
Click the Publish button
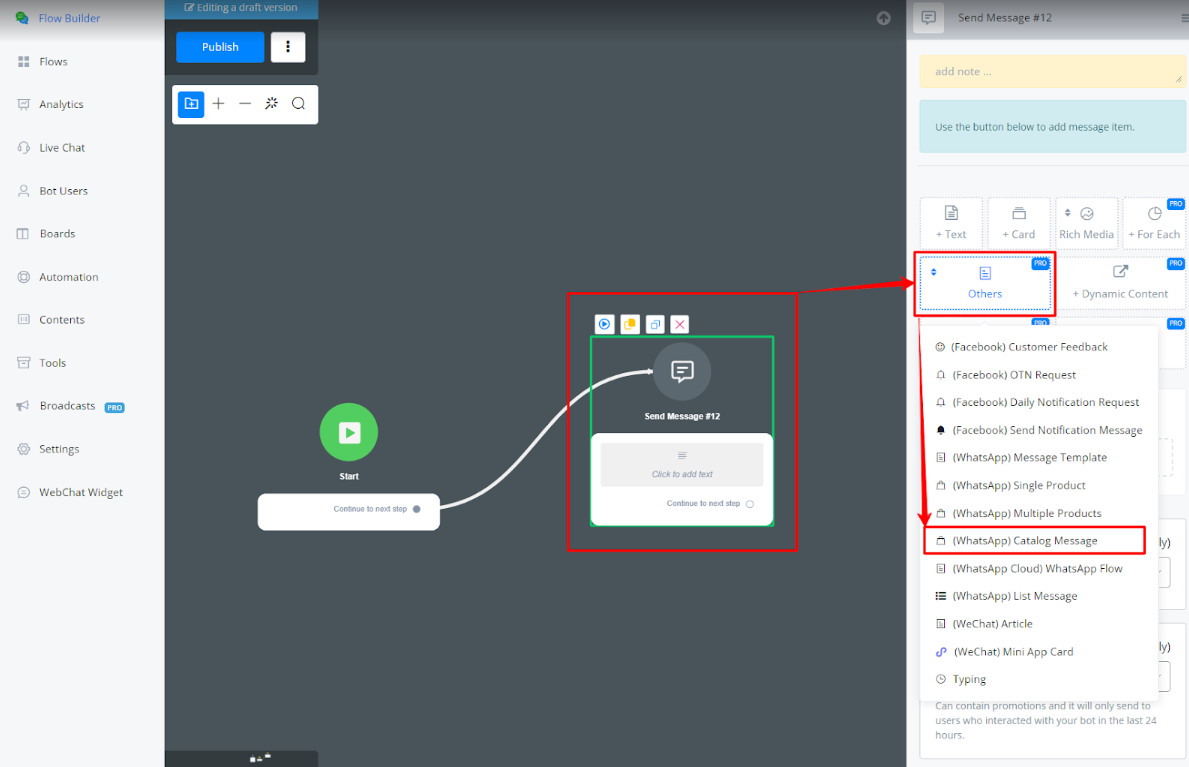click(x=220, y=47)
